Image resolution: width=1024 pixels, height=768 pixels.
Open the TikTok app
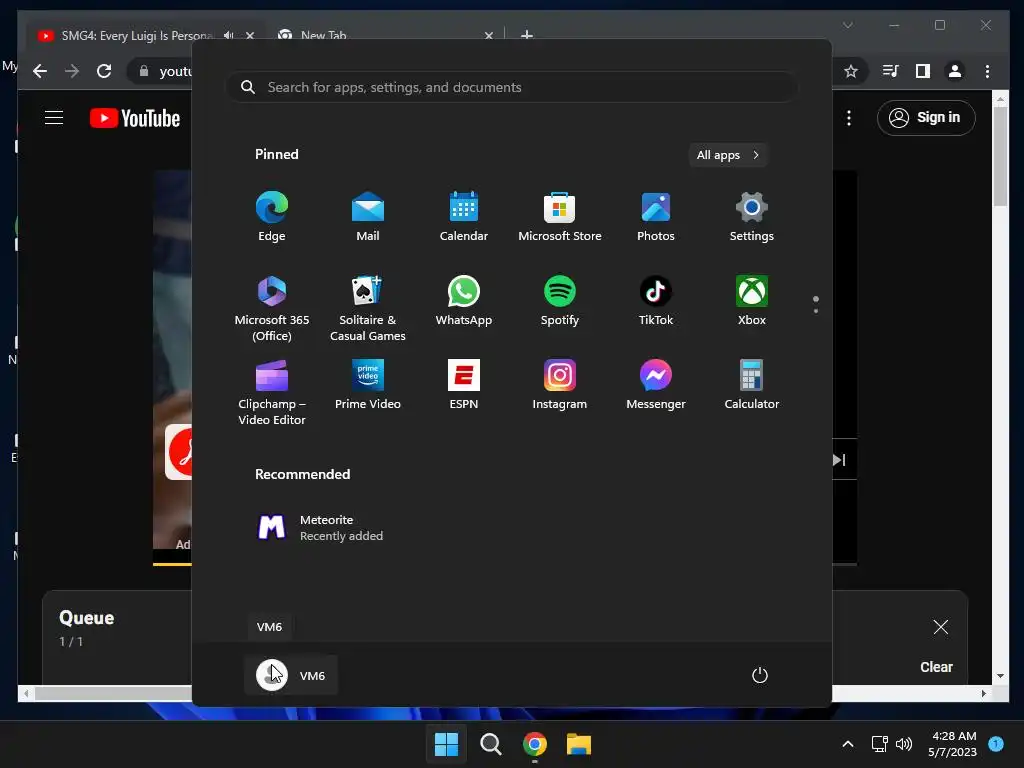coord(656,301)
